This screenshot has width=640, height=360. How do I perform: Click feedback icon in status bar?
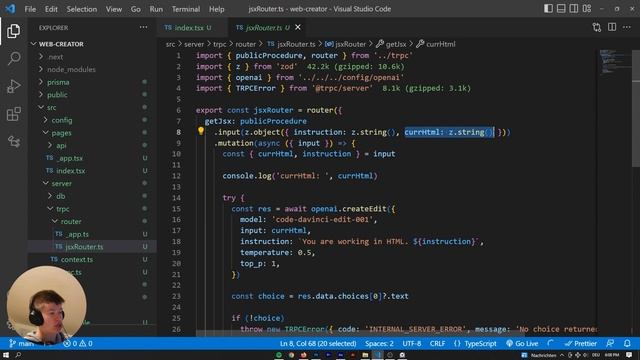[x=610, y=344]
